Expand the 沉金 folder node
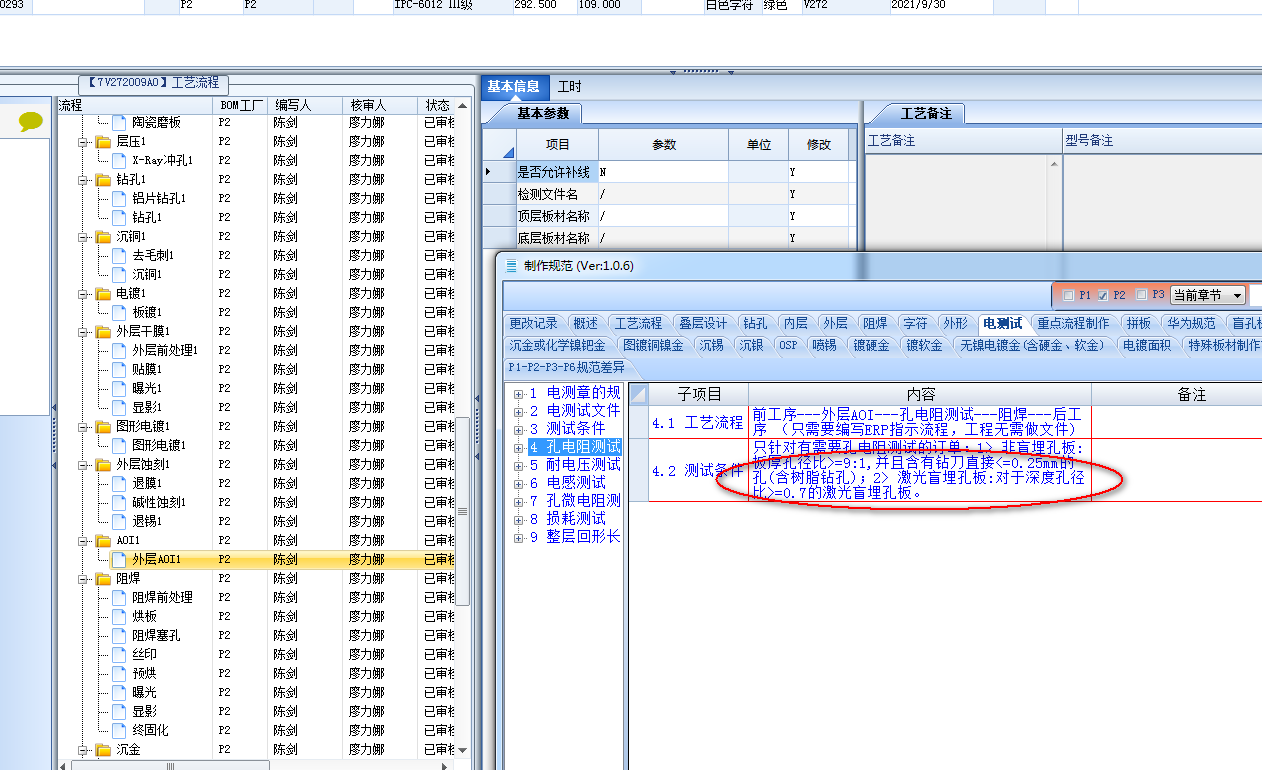 pos(84,750)
